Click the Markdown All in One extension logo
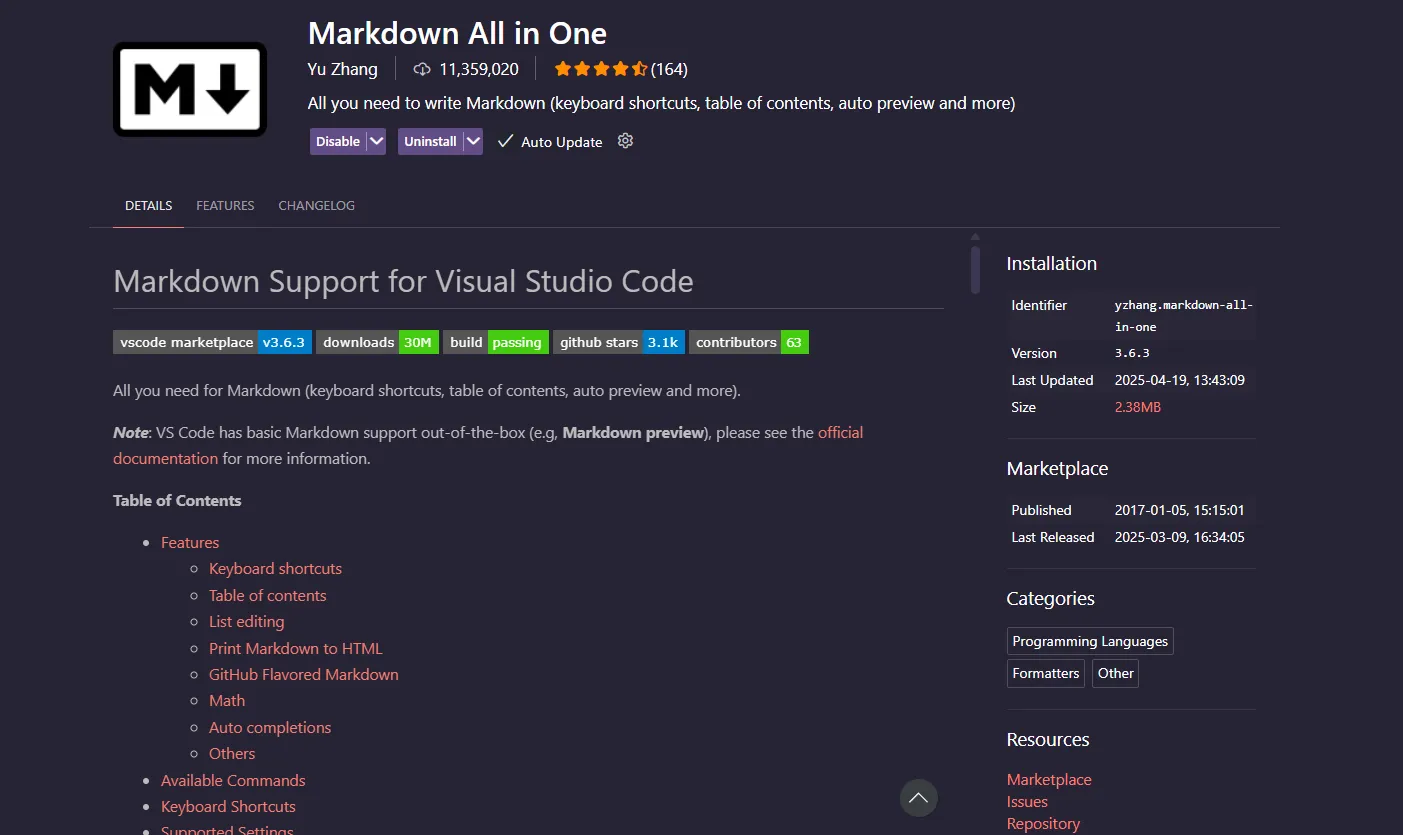1403x835 pixels. pyautogui.click(x=189, y=89)
